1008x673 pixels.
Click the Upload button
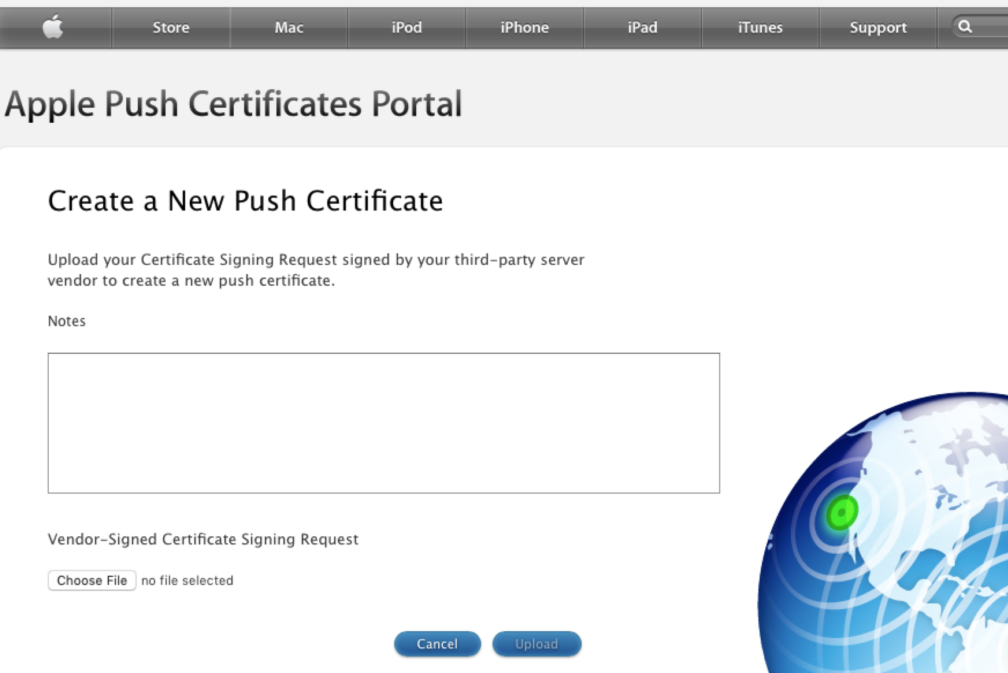(x=537, y=644)
